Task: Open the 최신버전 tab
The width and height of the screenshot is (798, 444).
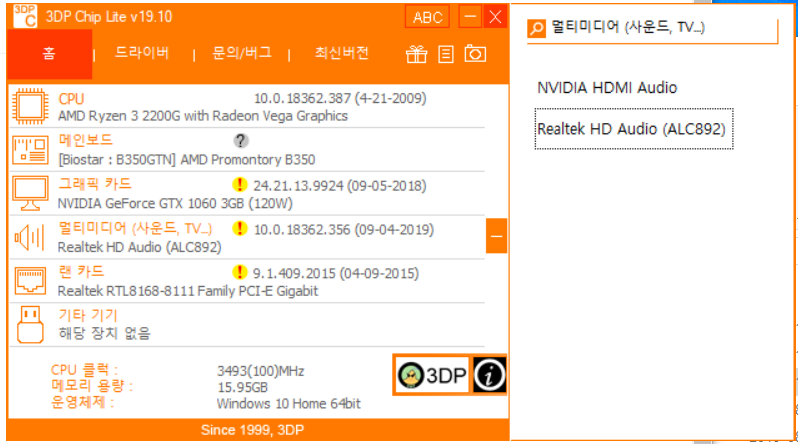Action: pyautogui.click(x=341, y=53)
